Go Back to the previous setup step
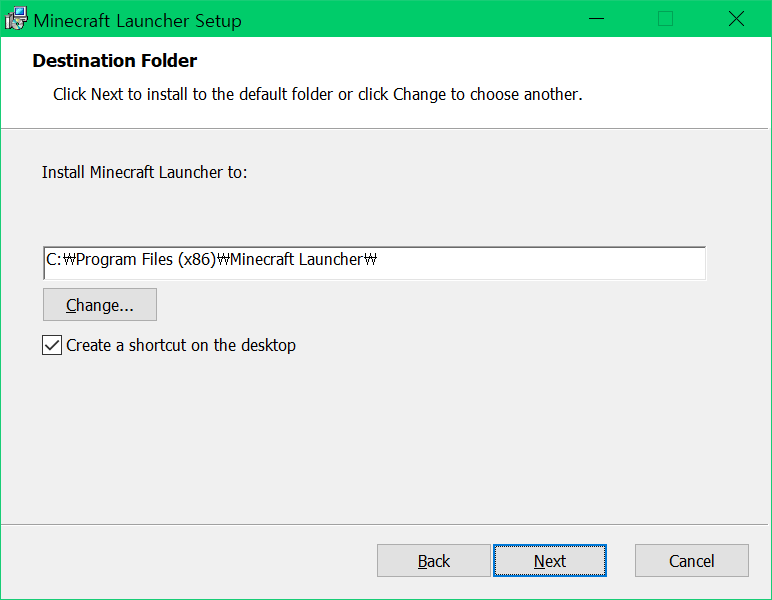Screen dimensions: 772x600 [434, 561]
